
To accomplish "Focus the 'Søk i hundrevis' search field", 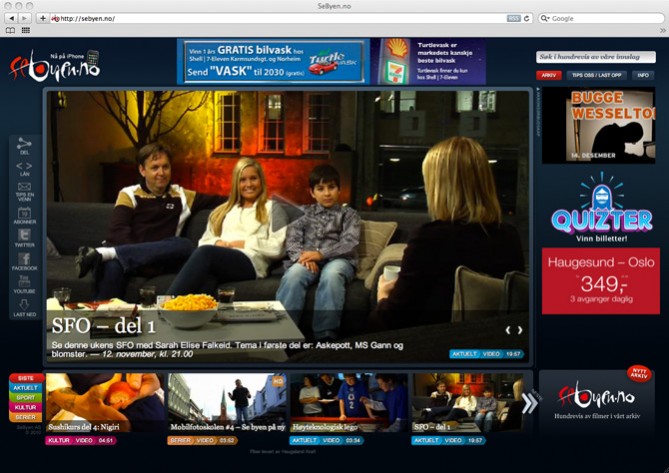I will coord(595,57).
